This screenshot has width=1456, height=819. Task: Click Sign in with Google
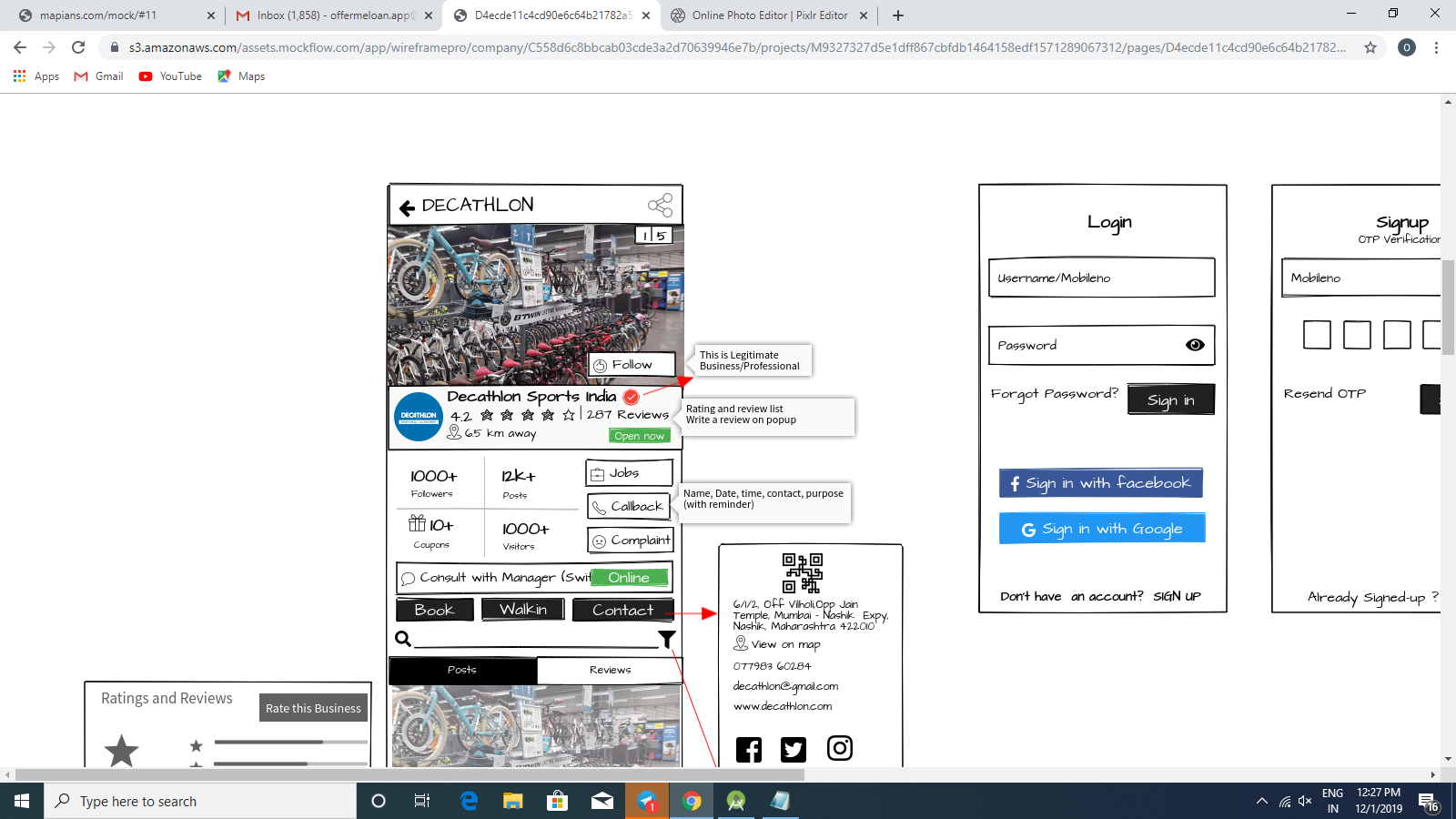coord(1102,529)
